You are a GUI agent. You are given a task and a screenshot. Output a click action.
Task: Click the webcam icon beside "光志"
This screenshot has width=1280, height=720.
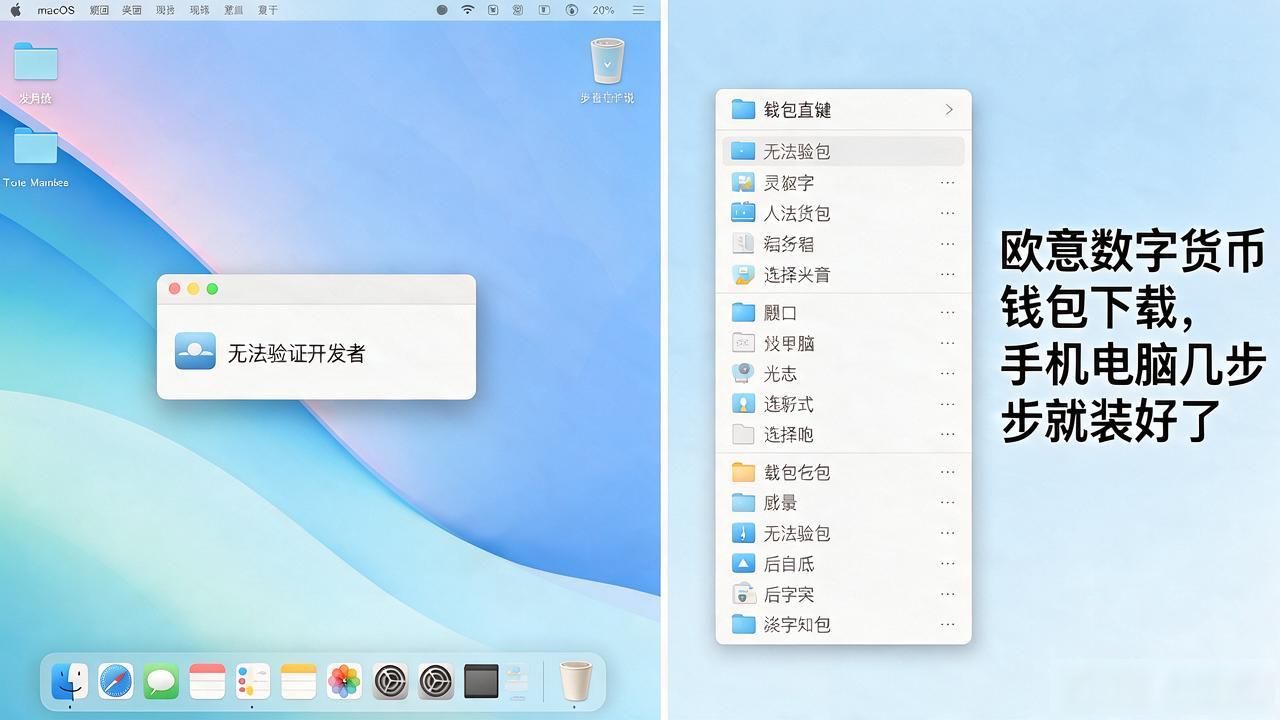coord(743,373)
